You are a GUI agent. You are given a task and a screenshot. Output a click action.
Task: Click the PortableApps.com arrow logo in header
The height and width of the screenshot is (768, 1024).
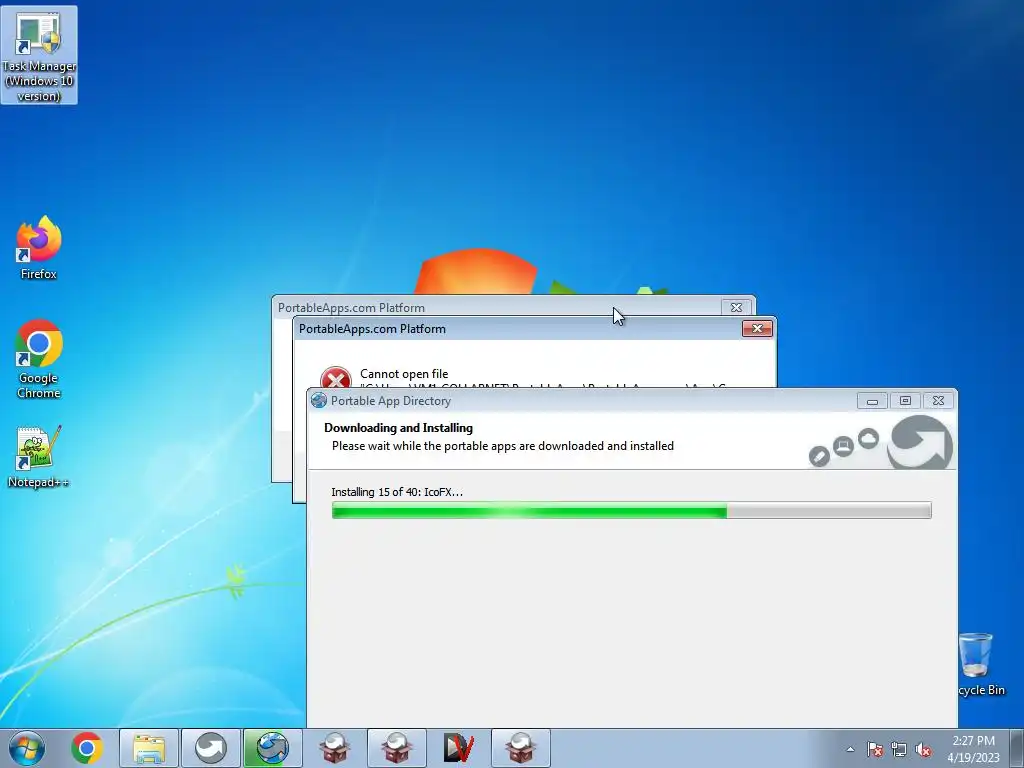[x=921, y=442]
